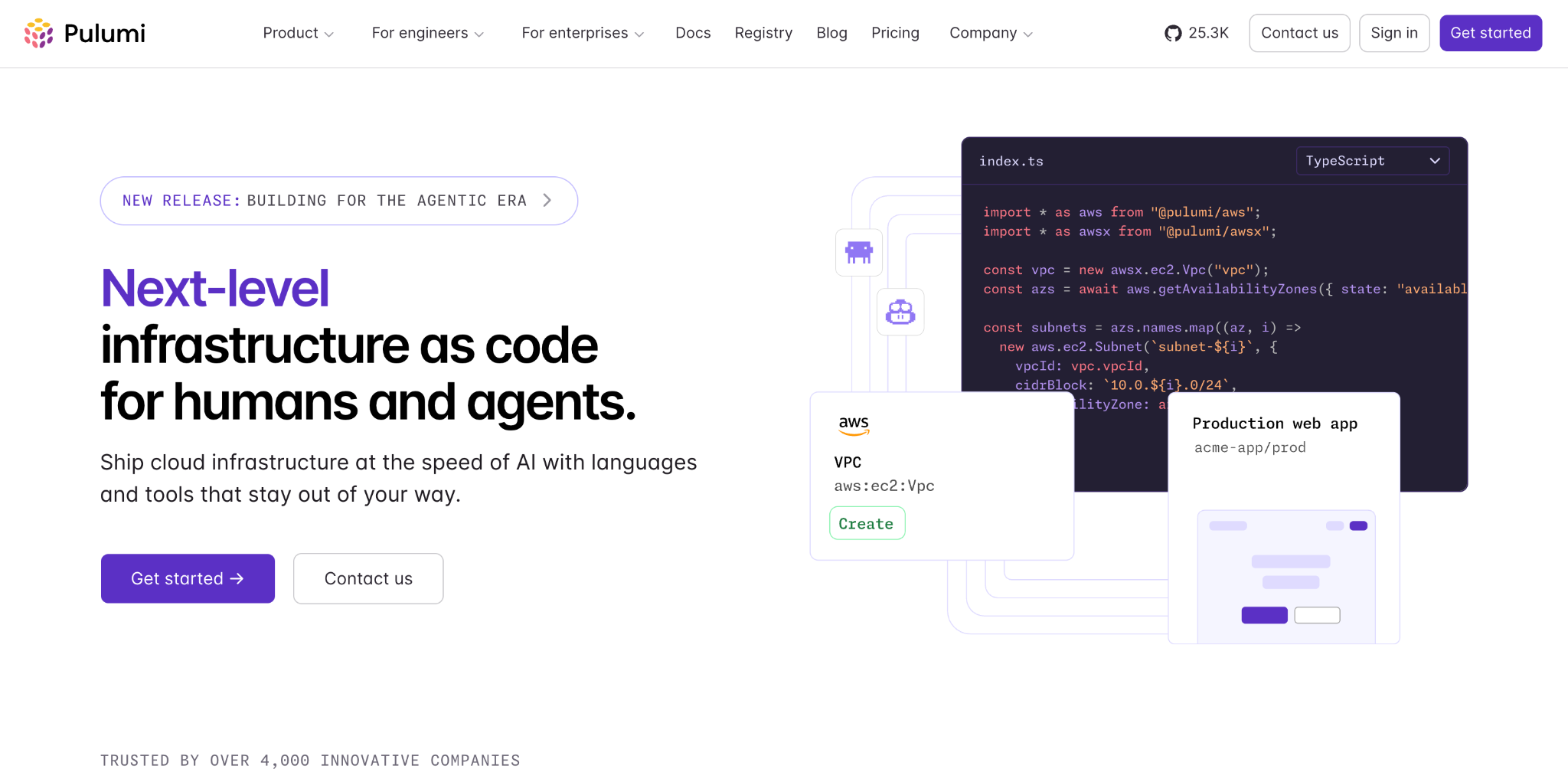Open the New Release agentic era banner

click(x=339, y=201)
